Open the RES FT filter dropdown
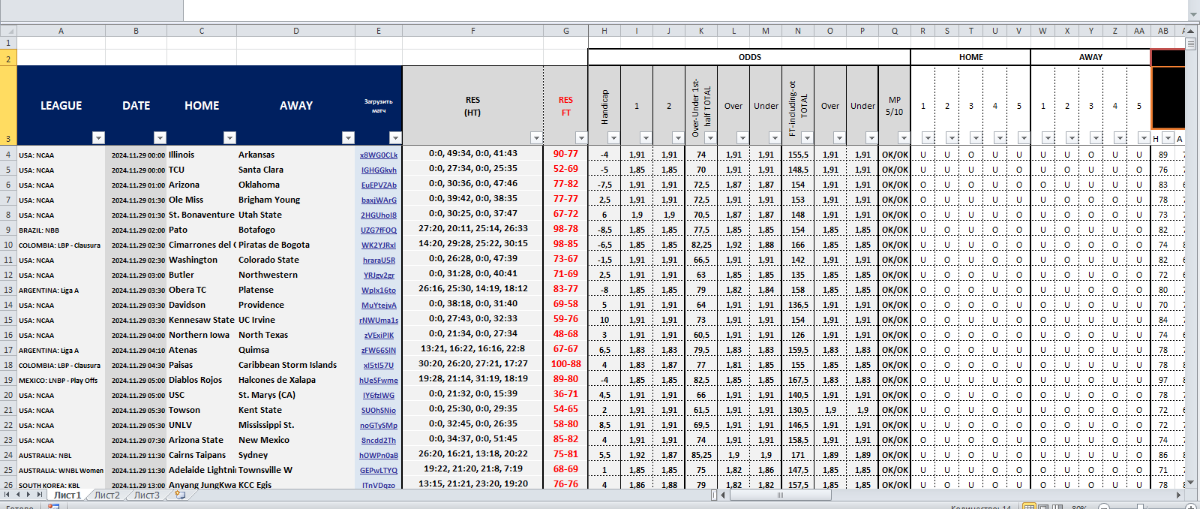 click(578, 138)
